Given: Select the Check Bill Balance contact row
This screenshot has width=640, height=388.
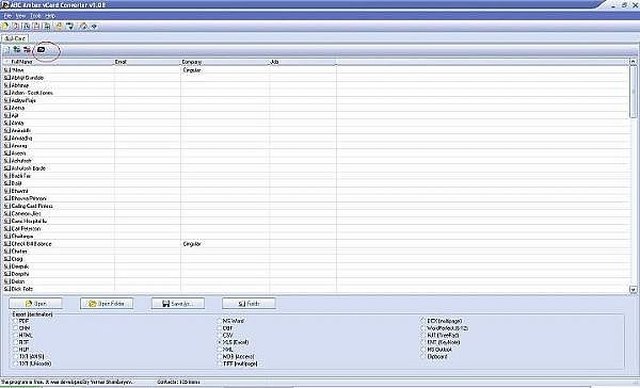Looking at the screenshot, I should pyautogui.click(x=316, y=244).
